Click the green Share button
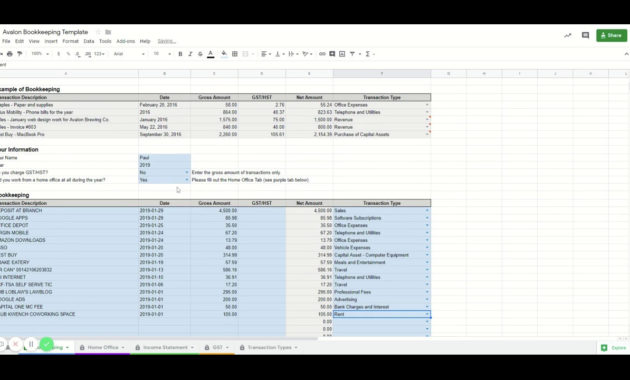This screenshot has width=630, height=380. click(x=611, y=35)
